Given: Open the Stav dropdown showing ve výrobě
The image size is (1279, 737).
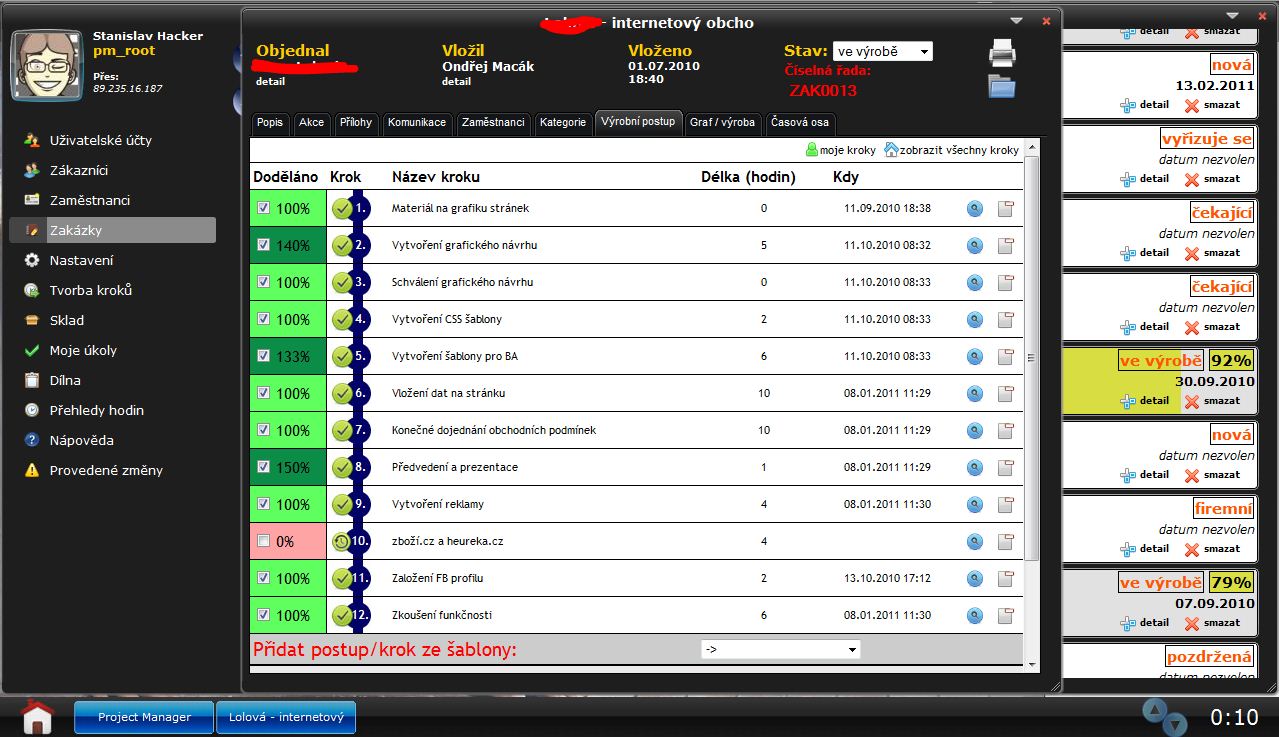Looking at the screenshot, I should 882,51.
